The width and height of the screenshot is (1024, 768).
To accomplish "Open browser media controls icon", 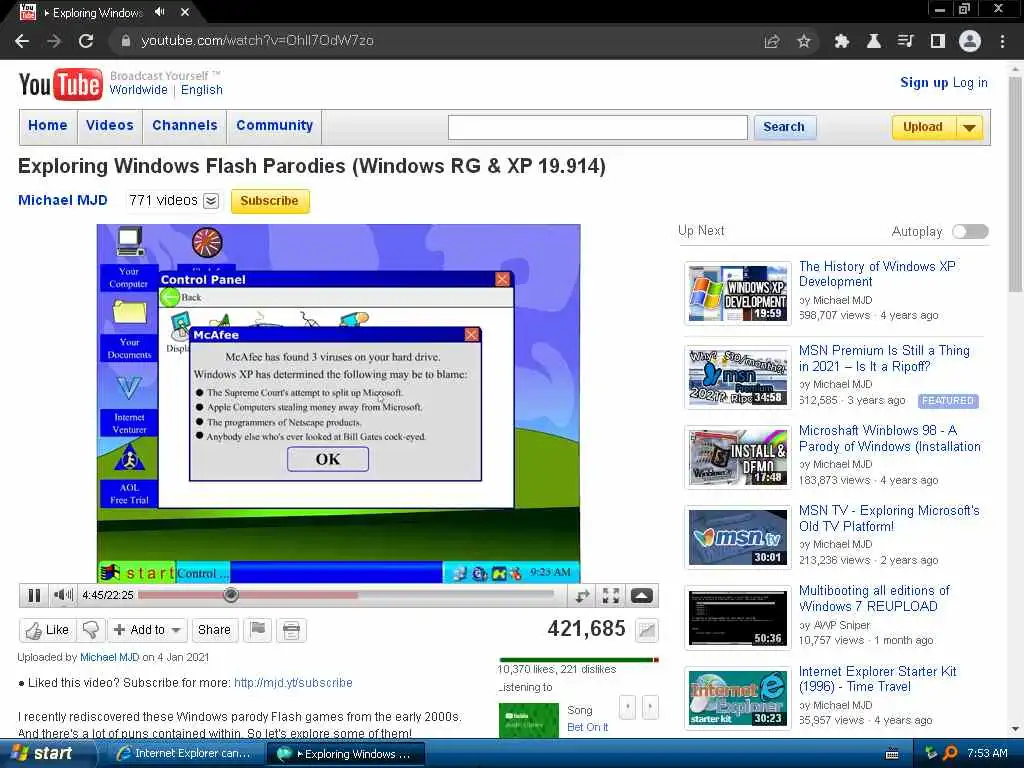I will pyautogui.click(x=905, y=41).
